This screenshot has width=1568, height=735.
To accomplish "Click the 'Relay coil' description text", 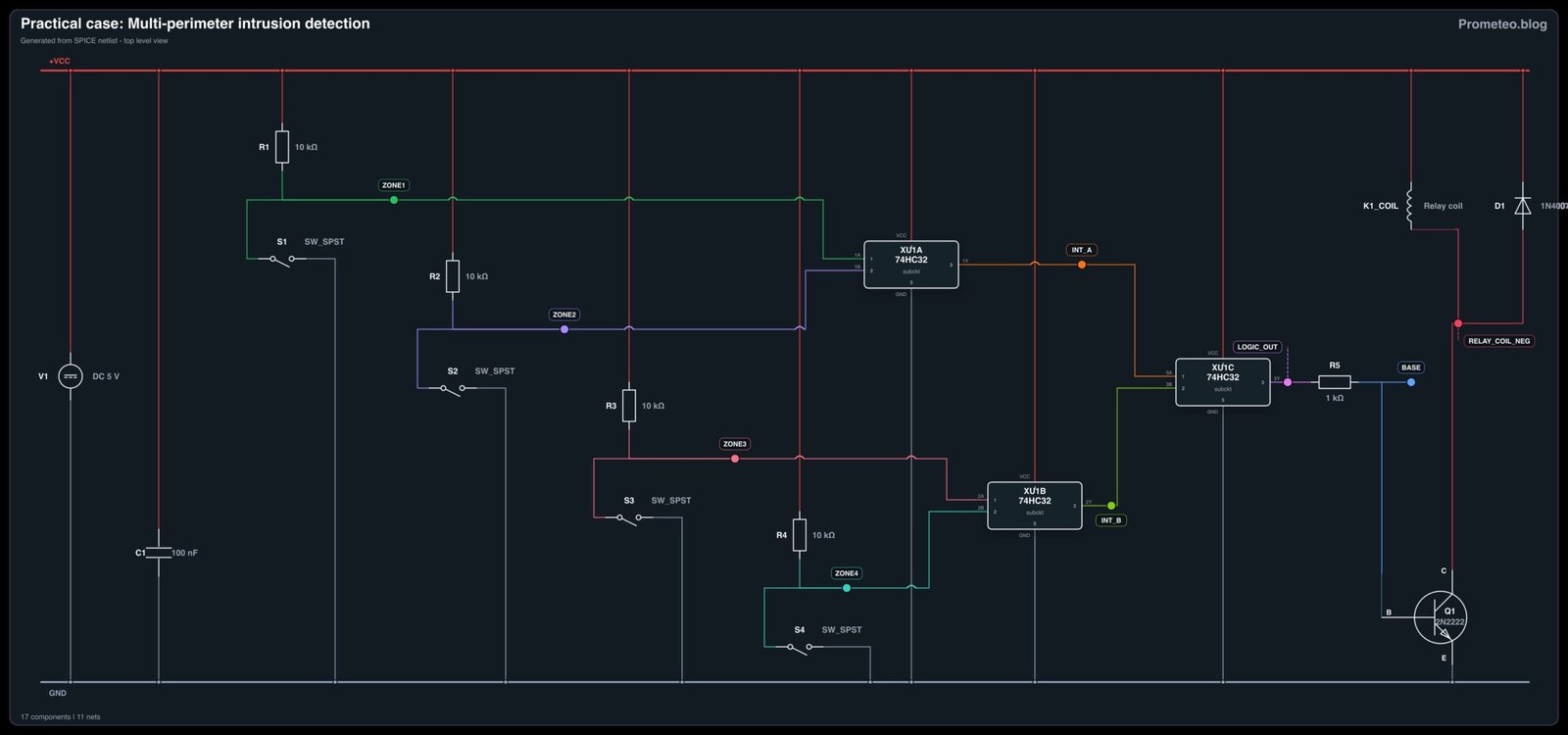I will click(1443, 206).
